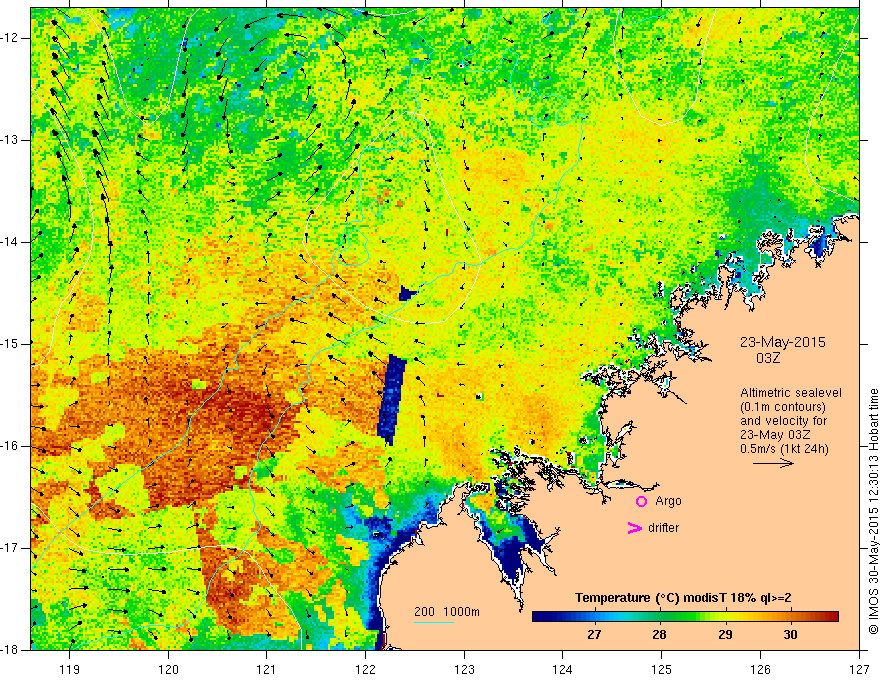Click the latitude axis label -12
This screenshot has width=880, height=680.
point(10,38)
